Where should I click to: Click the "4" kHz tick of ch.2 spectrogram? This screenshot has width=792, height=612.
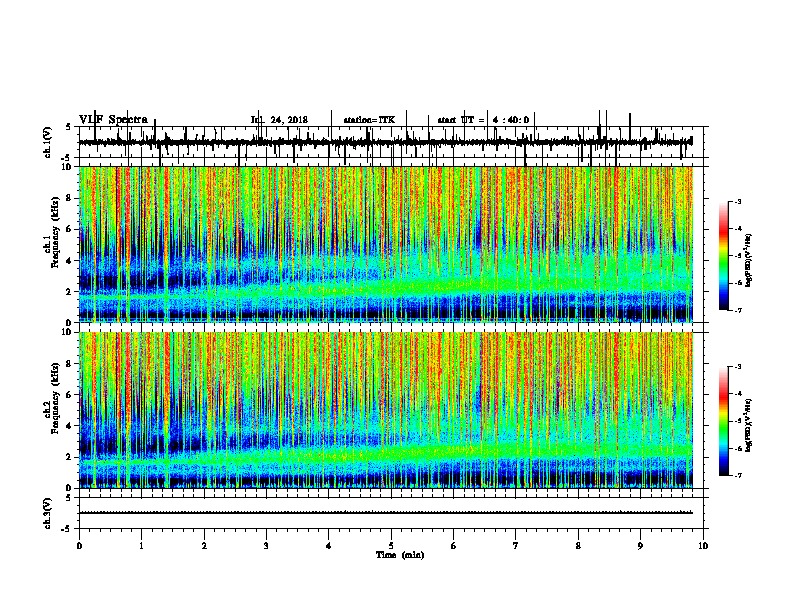[x=70, y=426]
